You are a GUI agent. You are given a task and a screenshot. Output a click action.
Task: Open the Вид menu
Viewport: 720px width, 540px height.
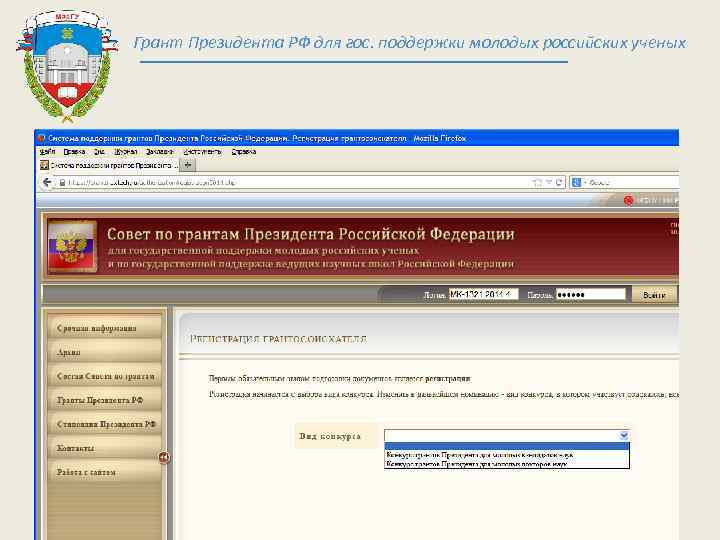pos(99,152)
